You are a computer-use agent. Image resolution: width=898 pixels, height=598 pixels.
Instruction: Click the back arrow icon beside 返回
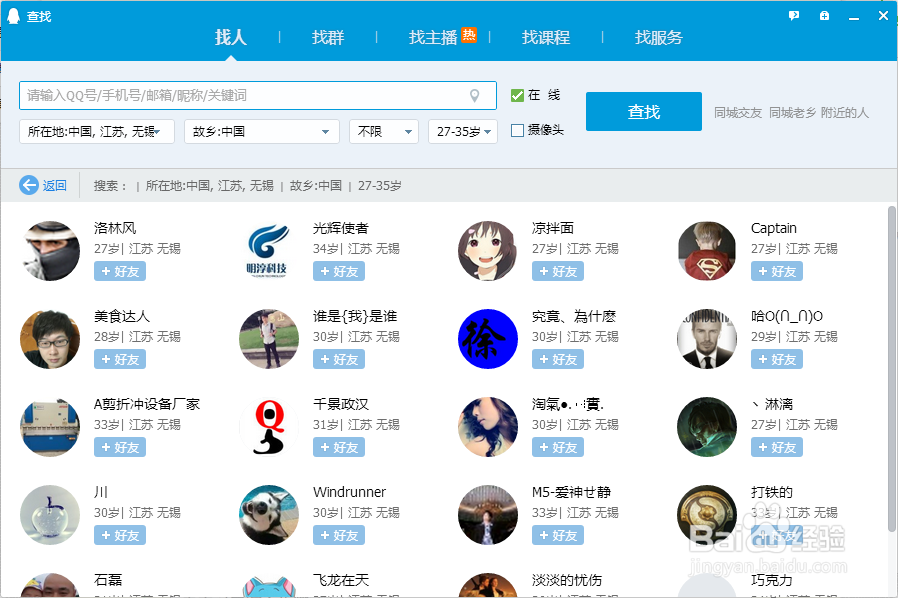pyautogui.click(x=29, y=185)
